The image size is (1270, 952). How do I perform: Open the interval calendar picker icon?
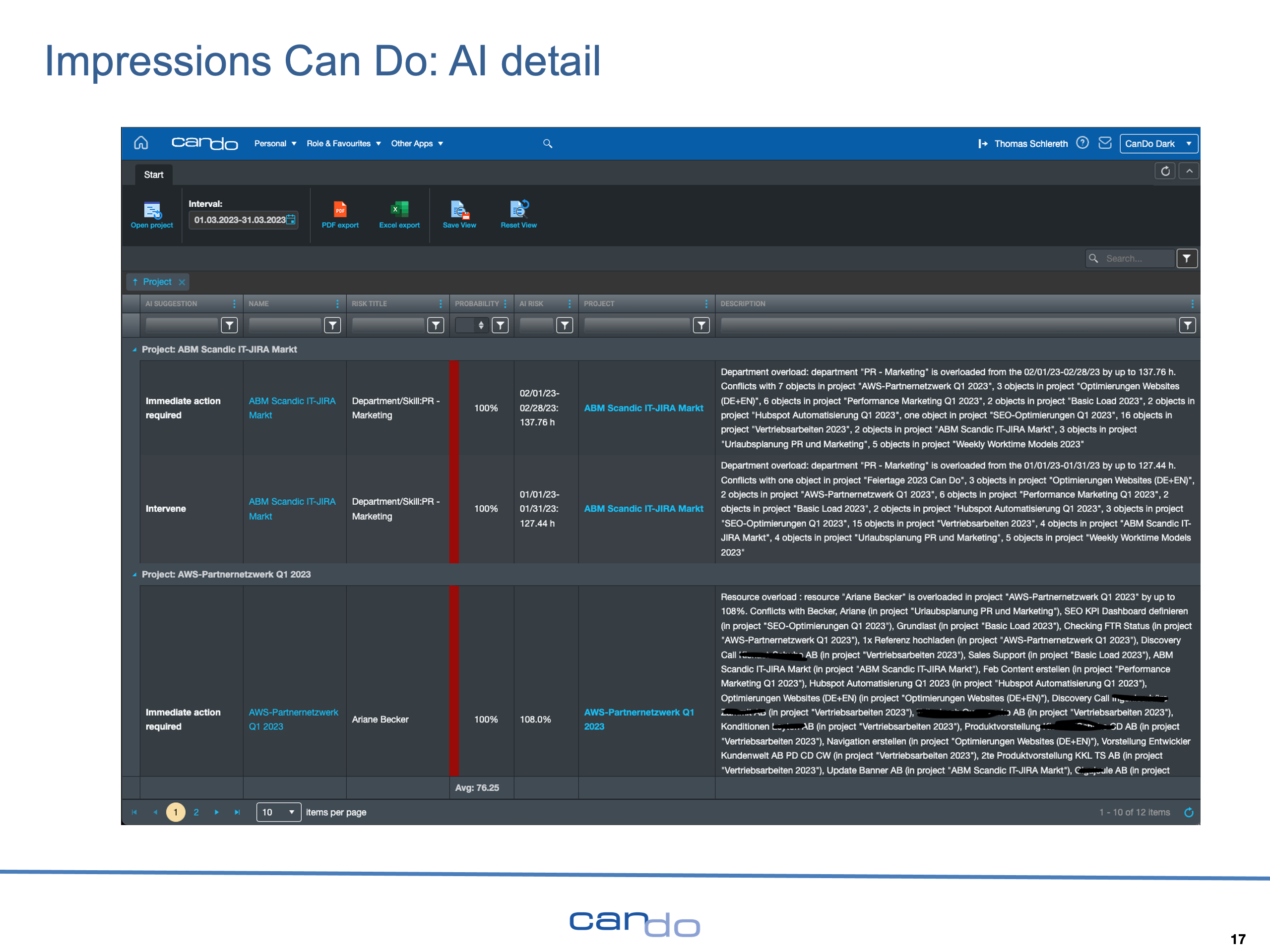point(291,220)
